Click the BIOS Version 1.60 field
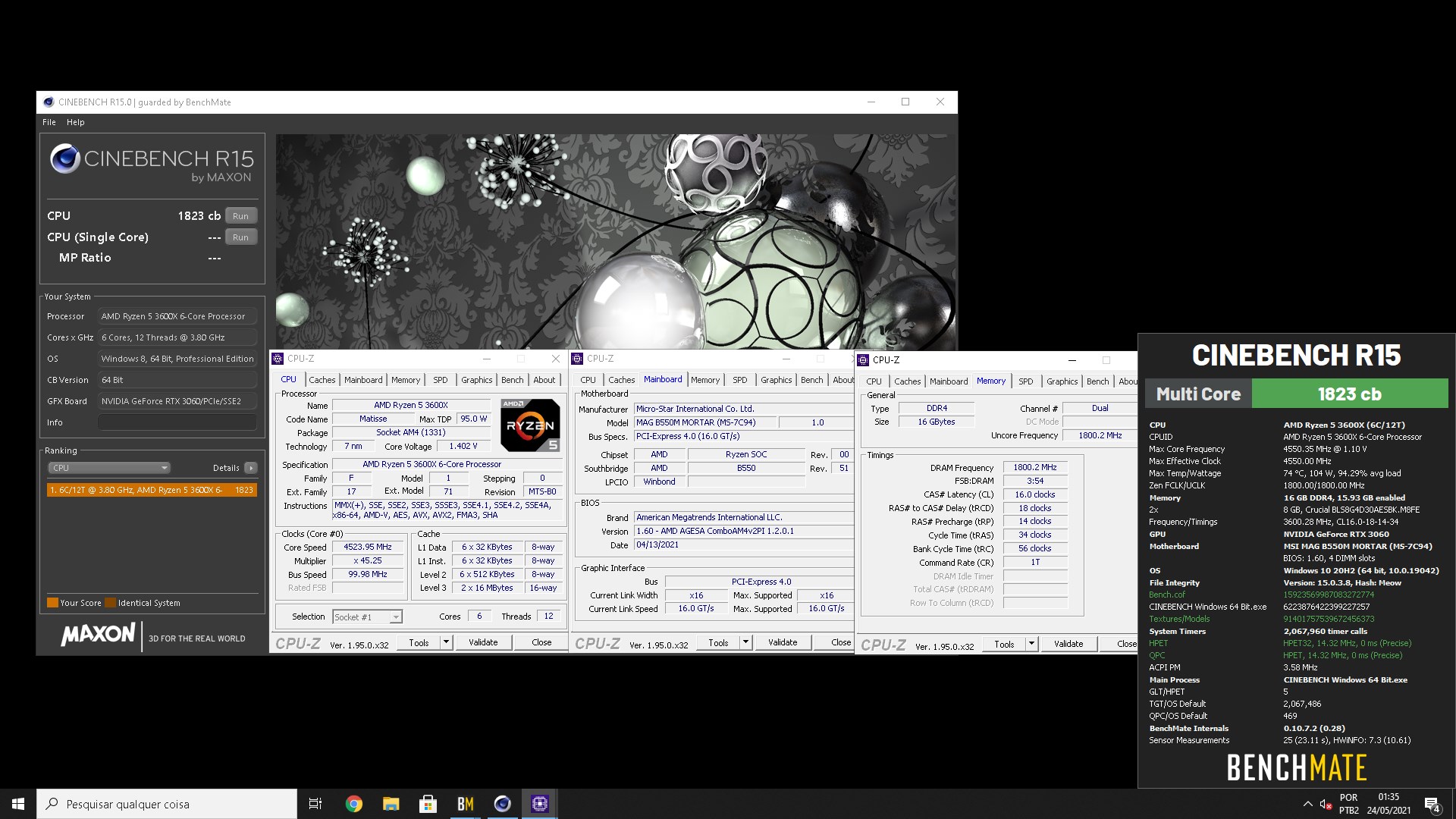Screen dimensions: 1456x819 click(744, 532)
